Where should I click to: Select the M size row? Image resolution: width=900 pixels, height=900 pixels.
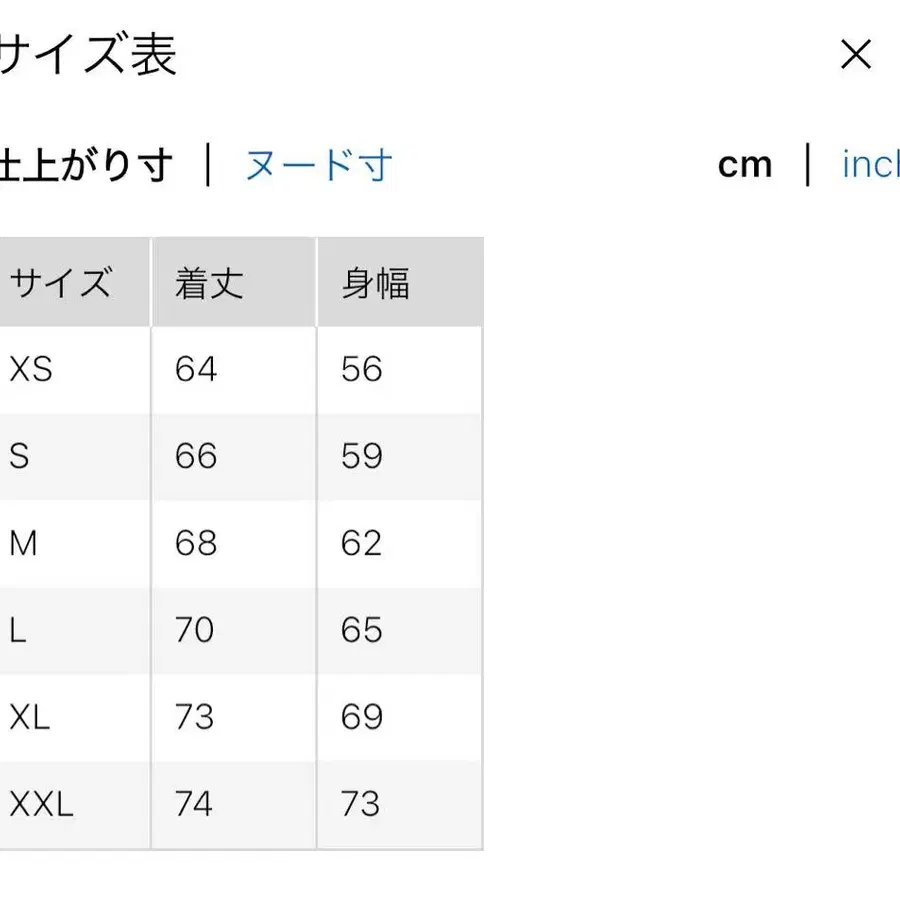[x=22, y=543]
